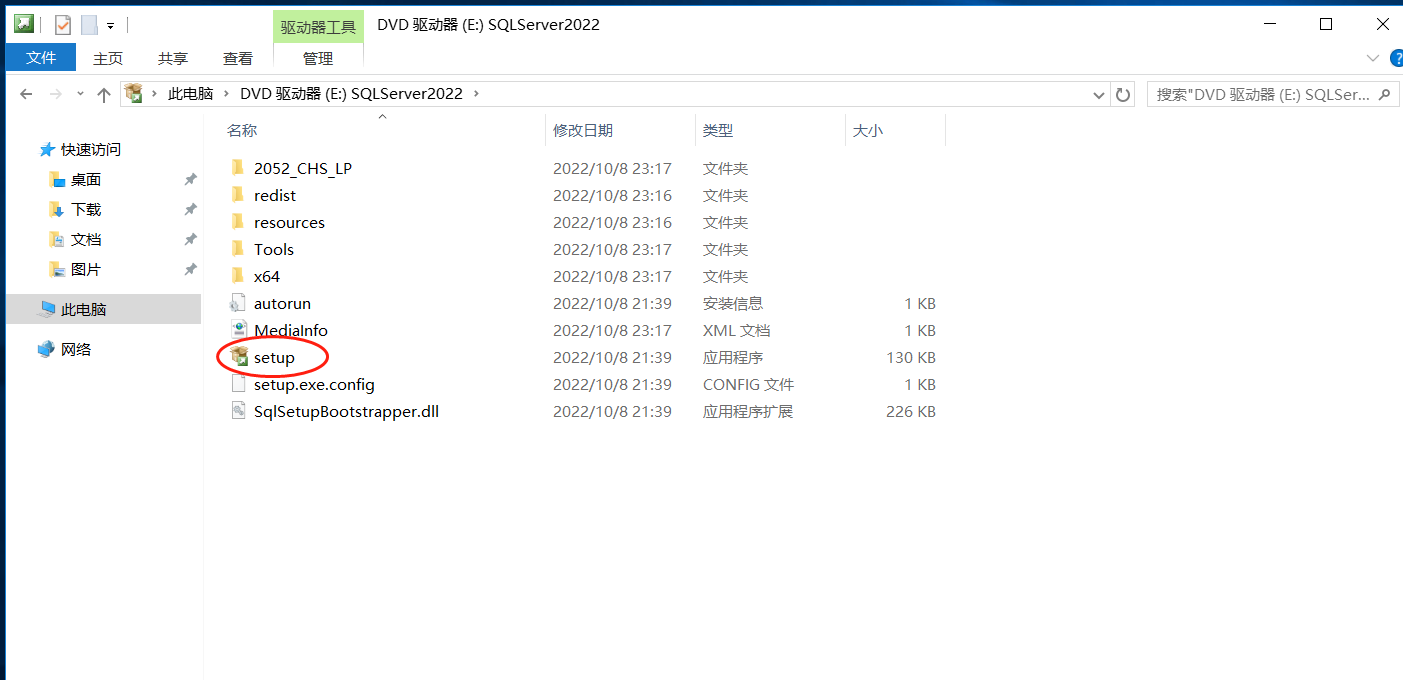Click the x64 folder icon
1403x680 pixels.
coord(237,275)
